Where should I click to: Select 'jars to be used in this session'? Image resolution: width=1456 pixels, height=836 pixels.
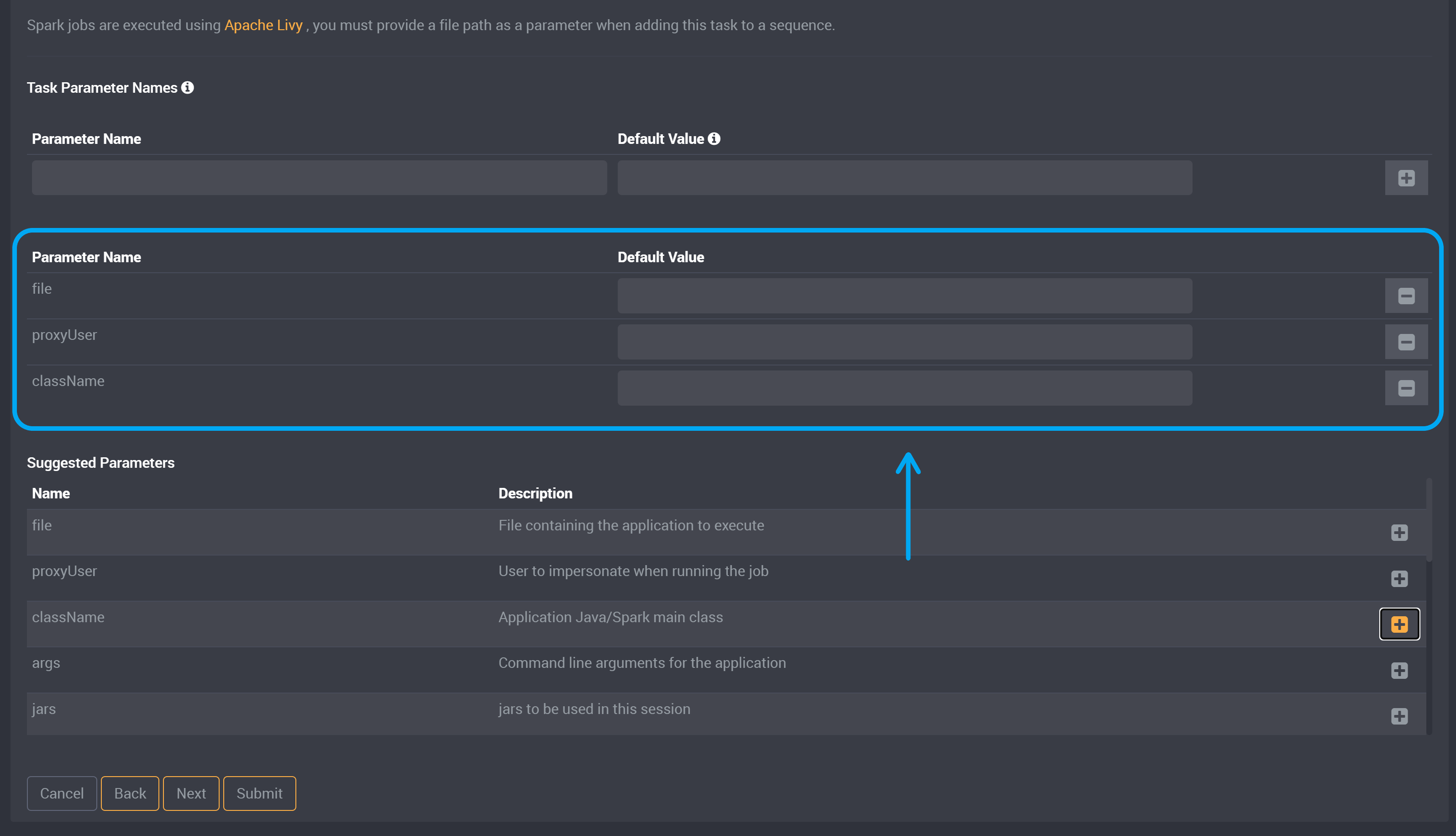coord(594,709)
